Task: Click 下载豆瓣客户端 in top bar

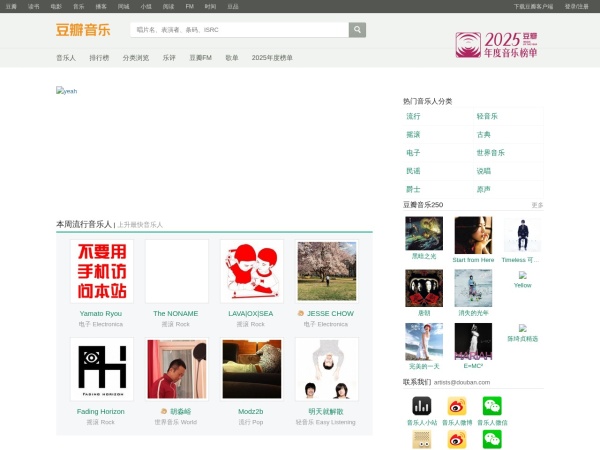Action: click(x=533, y=7)
